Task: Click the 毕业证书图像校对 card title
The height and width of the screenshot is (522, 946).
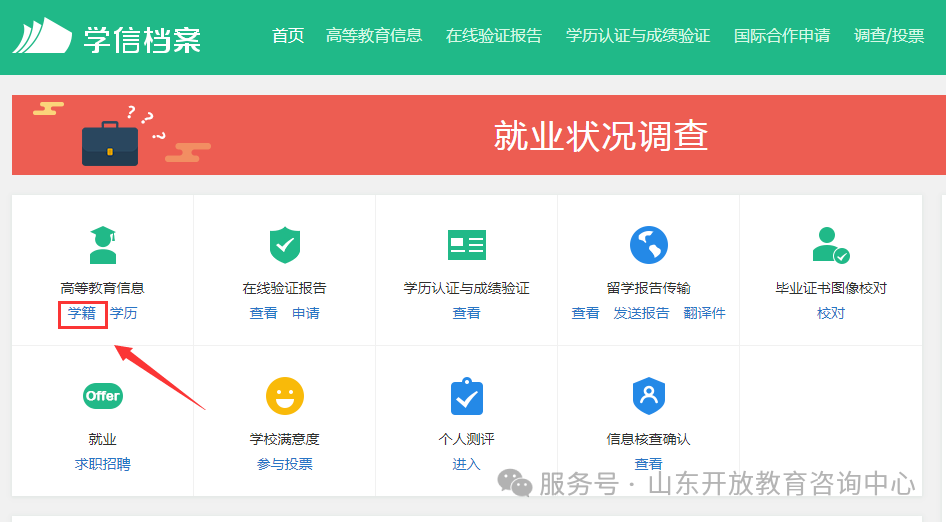Action: 831,288
